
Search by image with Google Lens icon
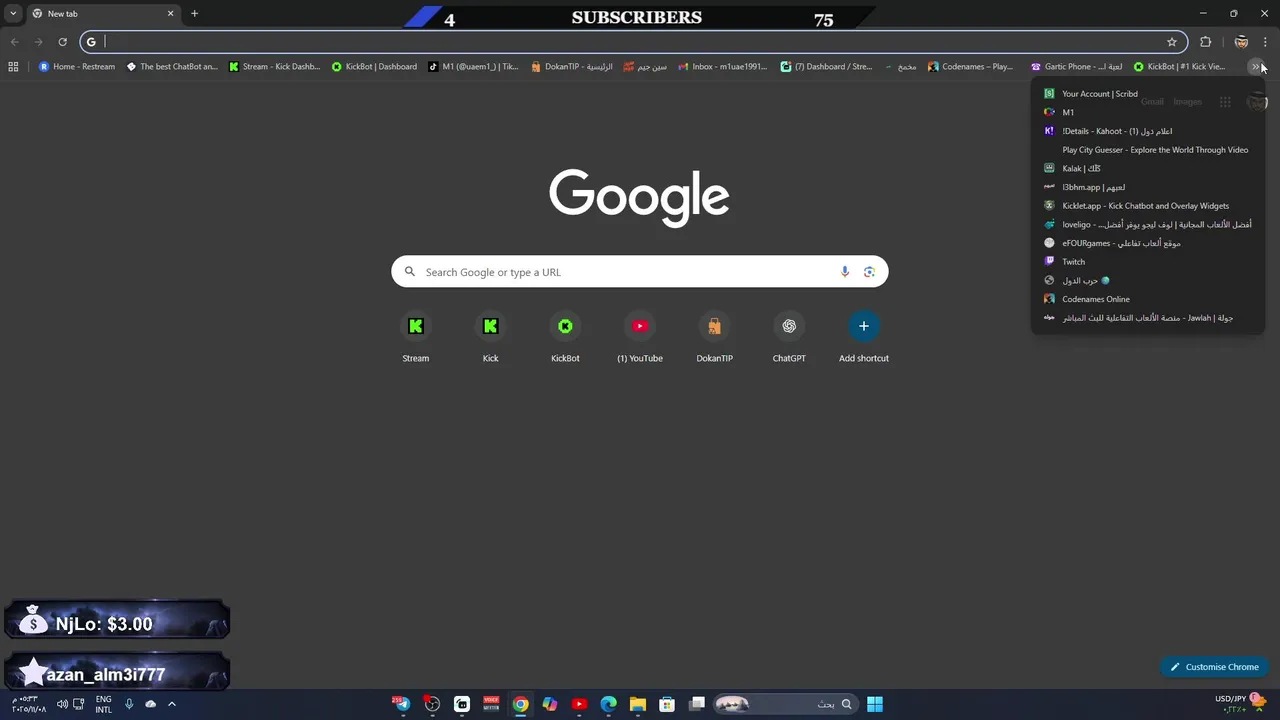point(869,272)
